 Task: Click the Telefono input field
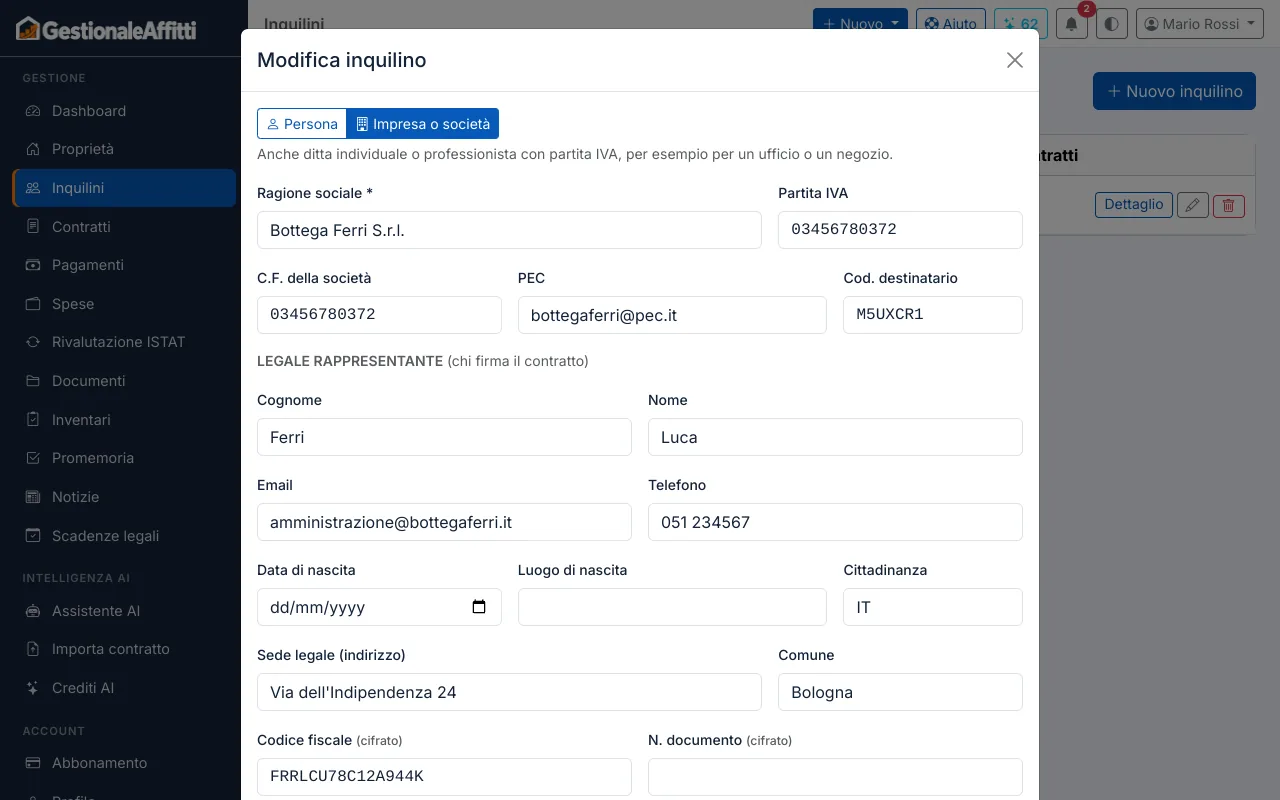tap(835, 522)
